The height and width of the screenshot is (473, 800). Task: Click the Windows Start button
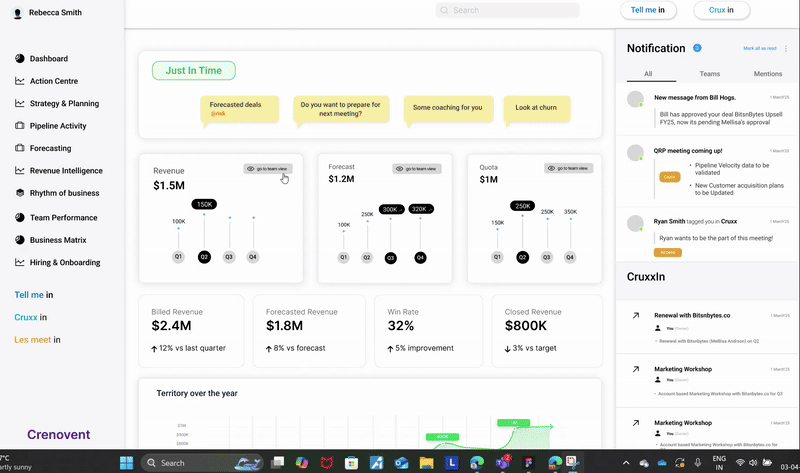[127, 463]
